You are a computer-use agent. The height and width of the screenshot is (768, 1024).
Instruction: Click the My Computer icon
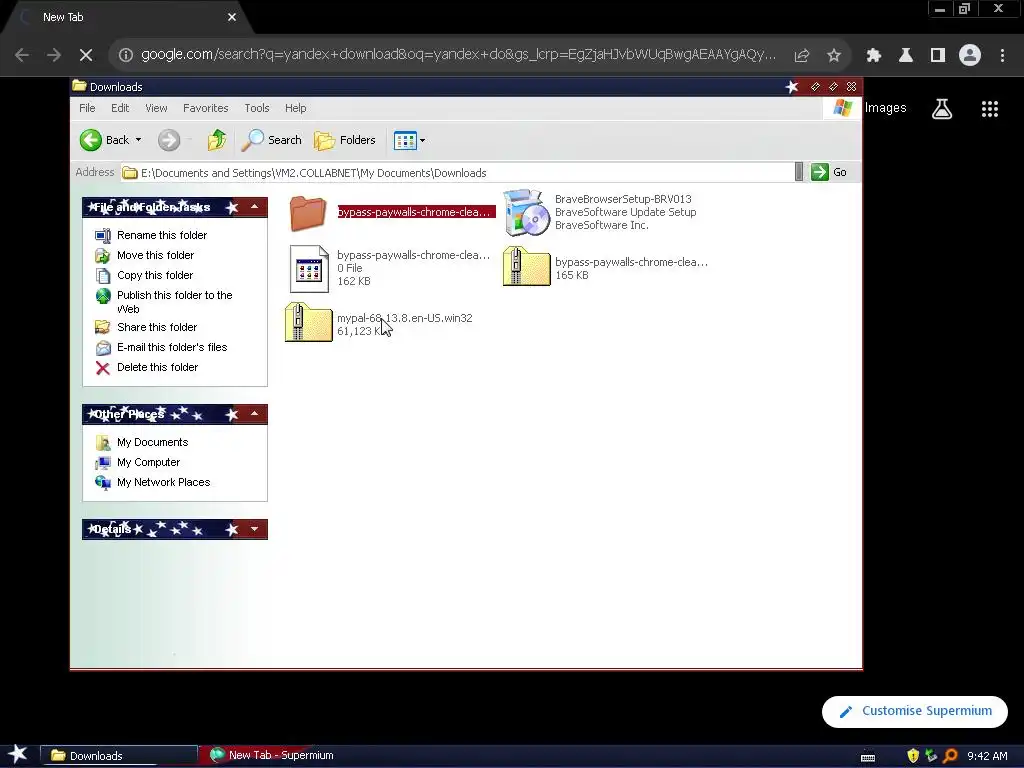(x=103, y=463)
